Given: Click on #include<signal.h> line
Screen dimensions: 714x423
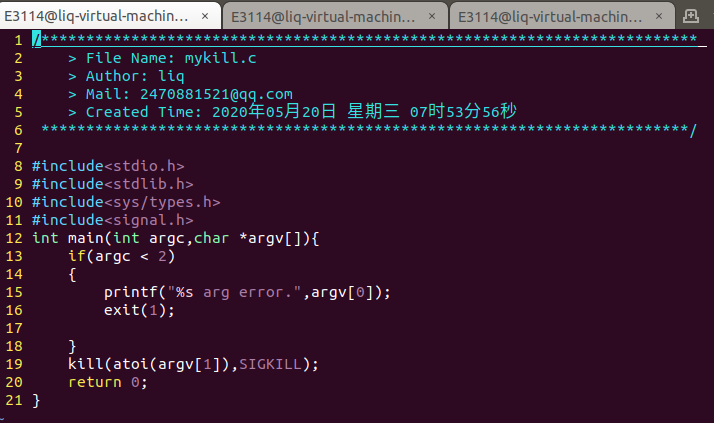Looking at the screenshot, I should click(112, 220).
